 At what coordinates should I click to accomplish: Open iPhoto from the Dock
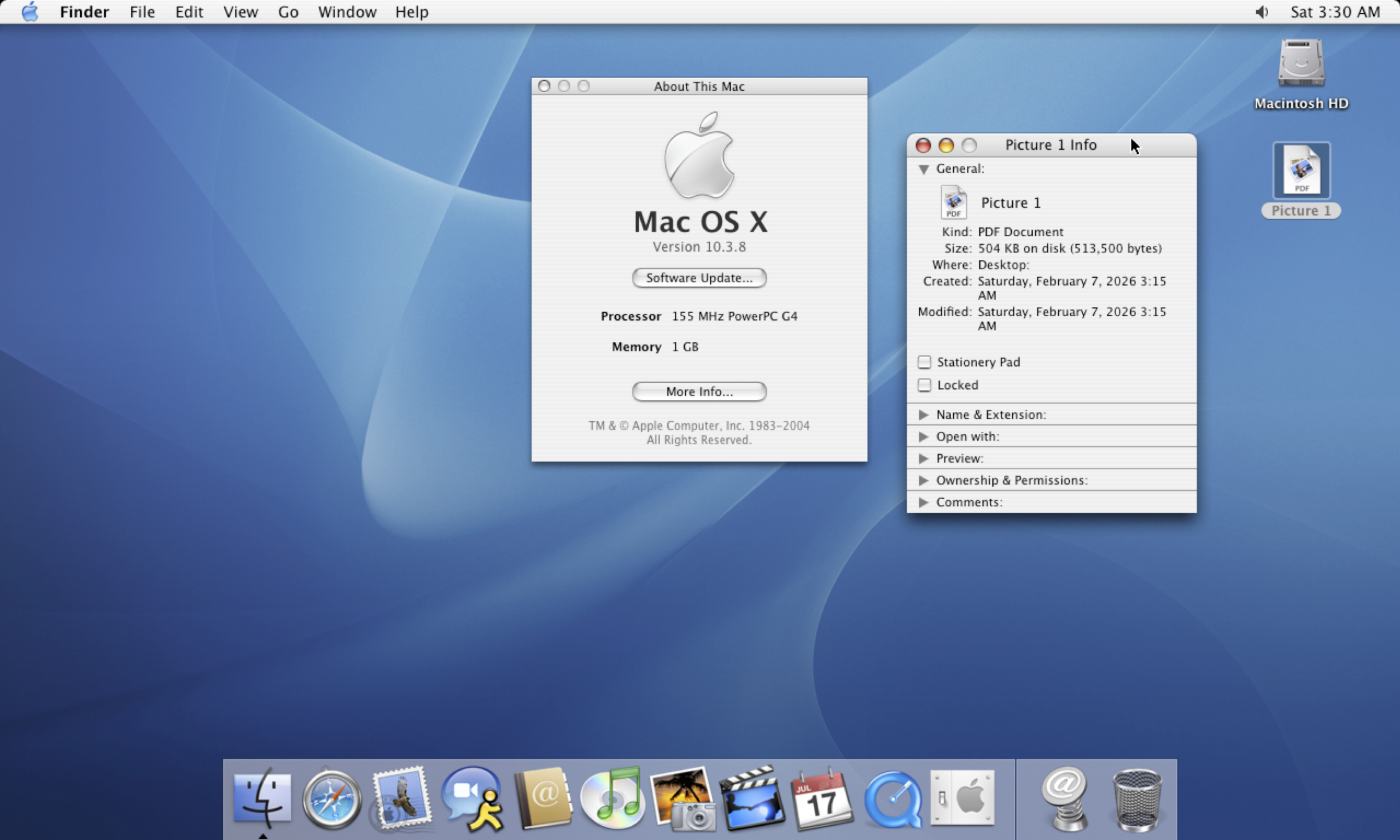click(x=682, y=799)
